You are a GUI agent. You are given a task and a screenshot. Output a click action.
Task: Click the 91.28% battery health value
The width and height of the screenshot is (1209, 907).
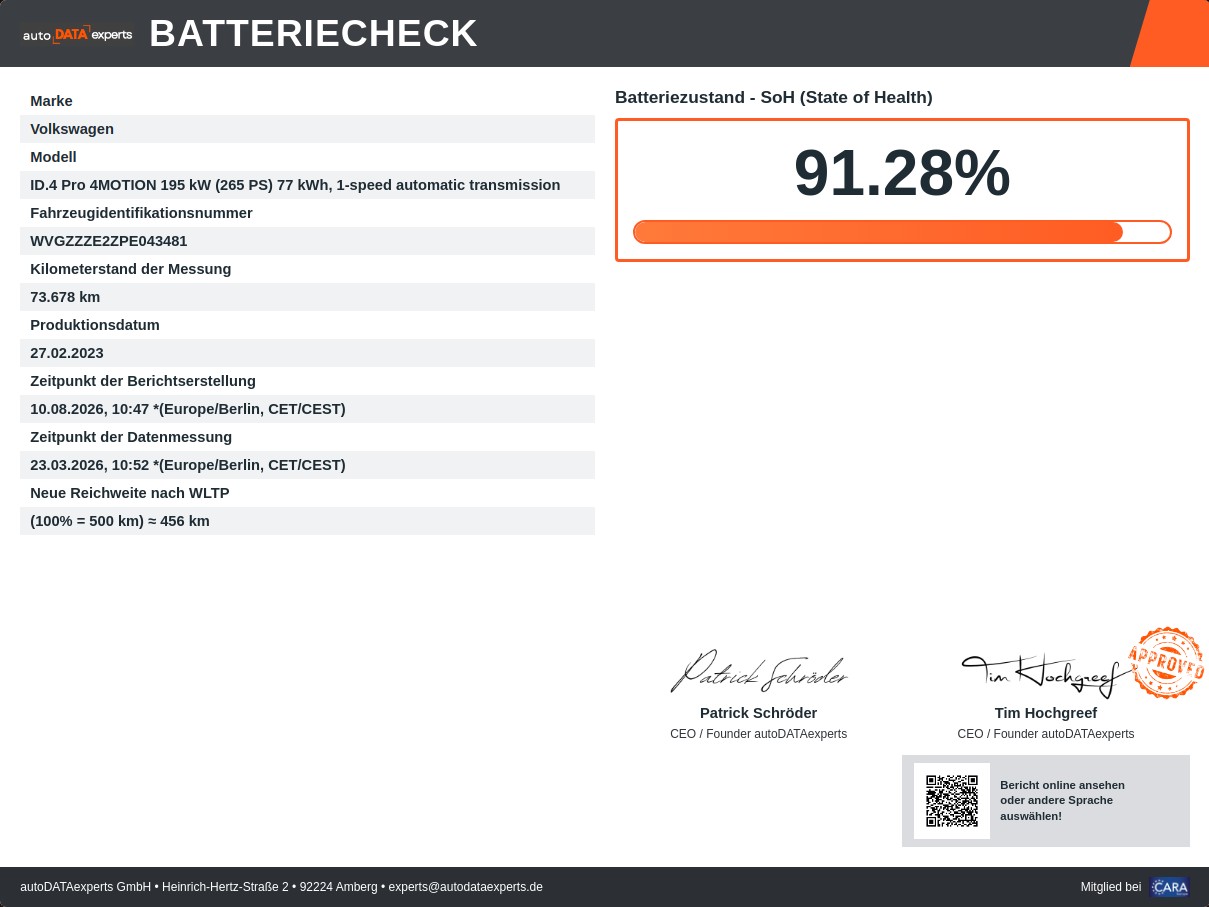click(x=902, y=174)
